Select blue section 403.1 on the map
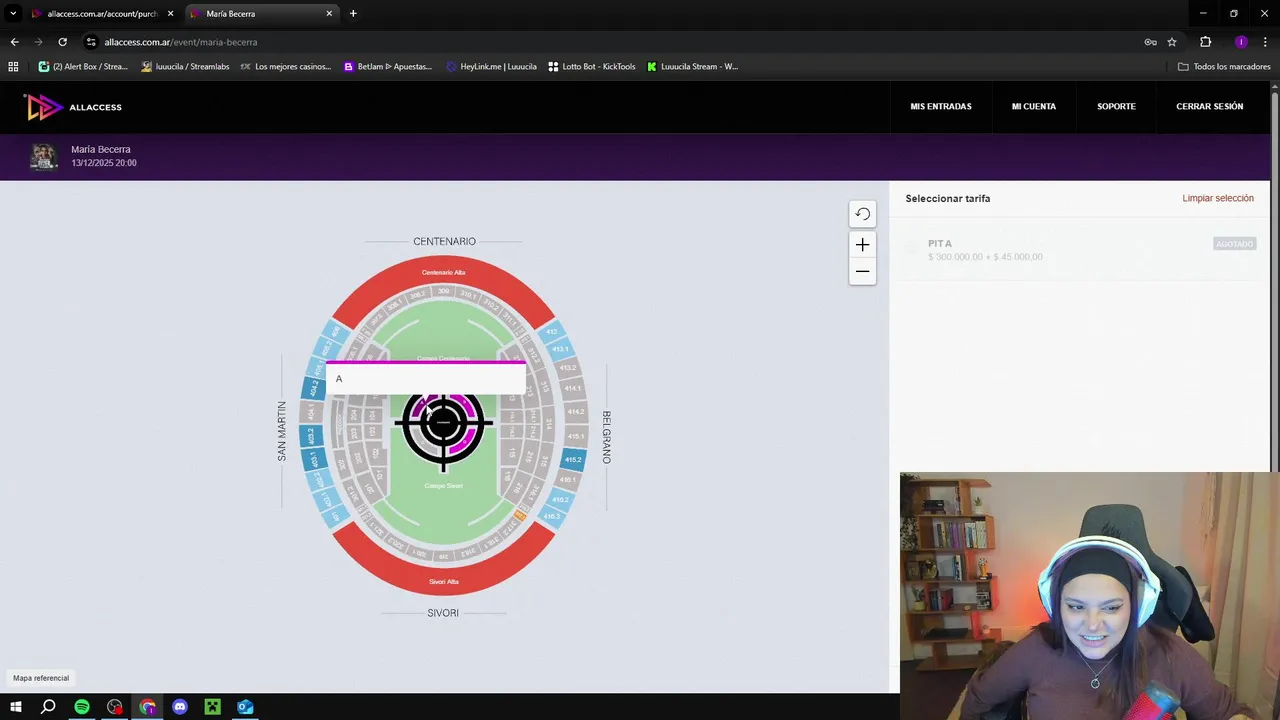 (314, 460)
